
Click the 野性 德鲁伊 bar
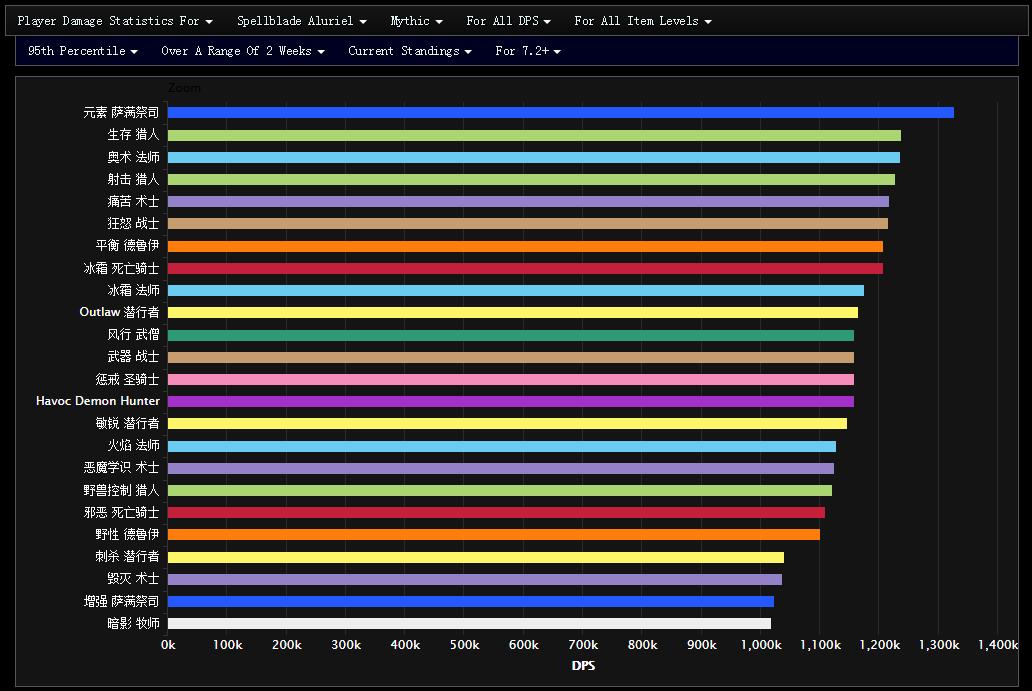click(494, 535)
